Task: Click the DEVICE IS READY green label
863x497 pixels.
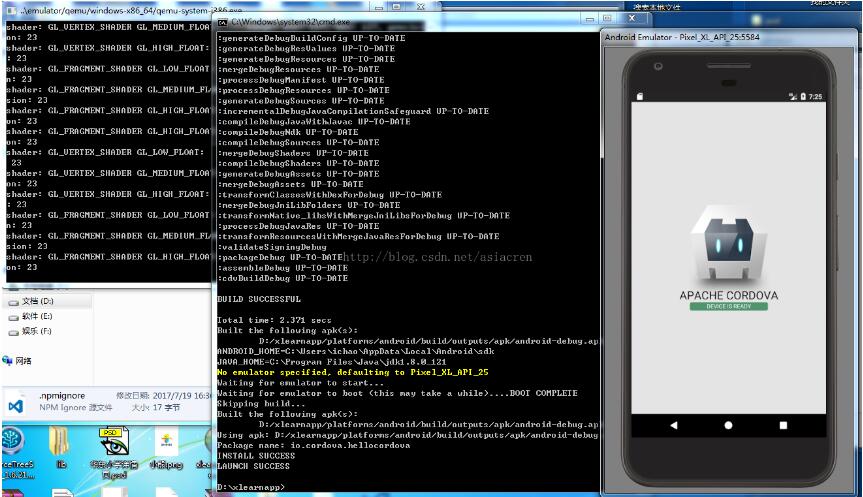Action: click(729, 306)
